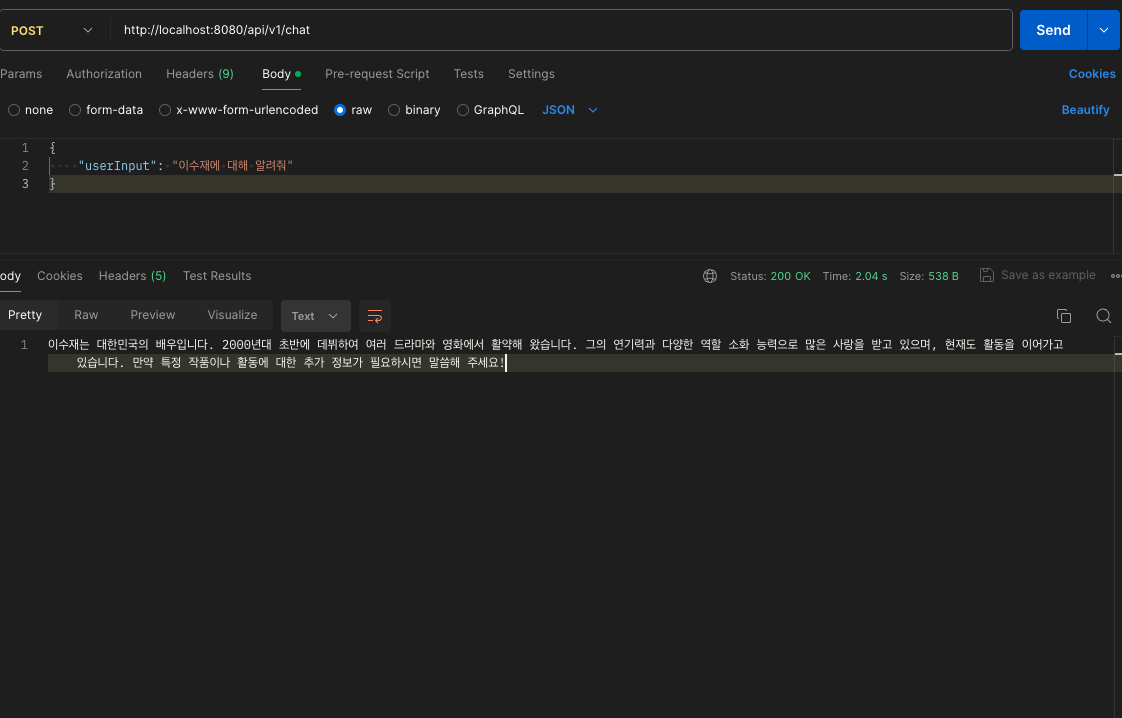Switch to the Params tab

coord(21,74)
